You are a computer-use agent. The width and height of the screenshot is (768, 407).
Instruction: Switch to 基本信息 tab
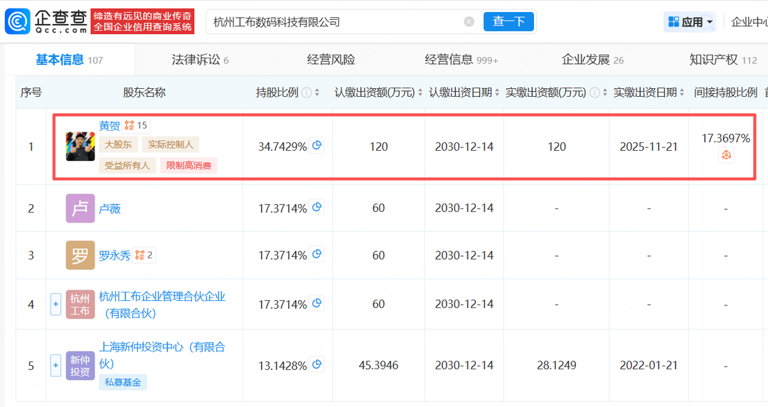pos(70,60)
